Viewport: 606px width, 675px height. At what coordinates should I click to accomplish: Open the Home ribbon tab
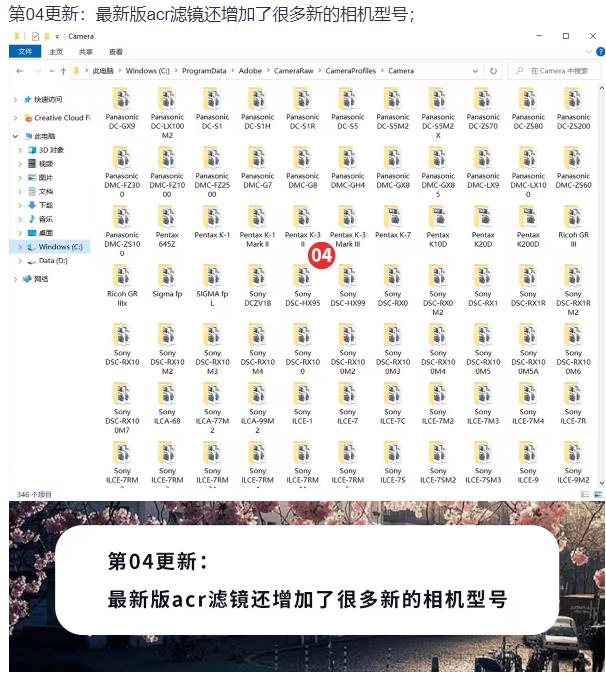click(56, 52)
